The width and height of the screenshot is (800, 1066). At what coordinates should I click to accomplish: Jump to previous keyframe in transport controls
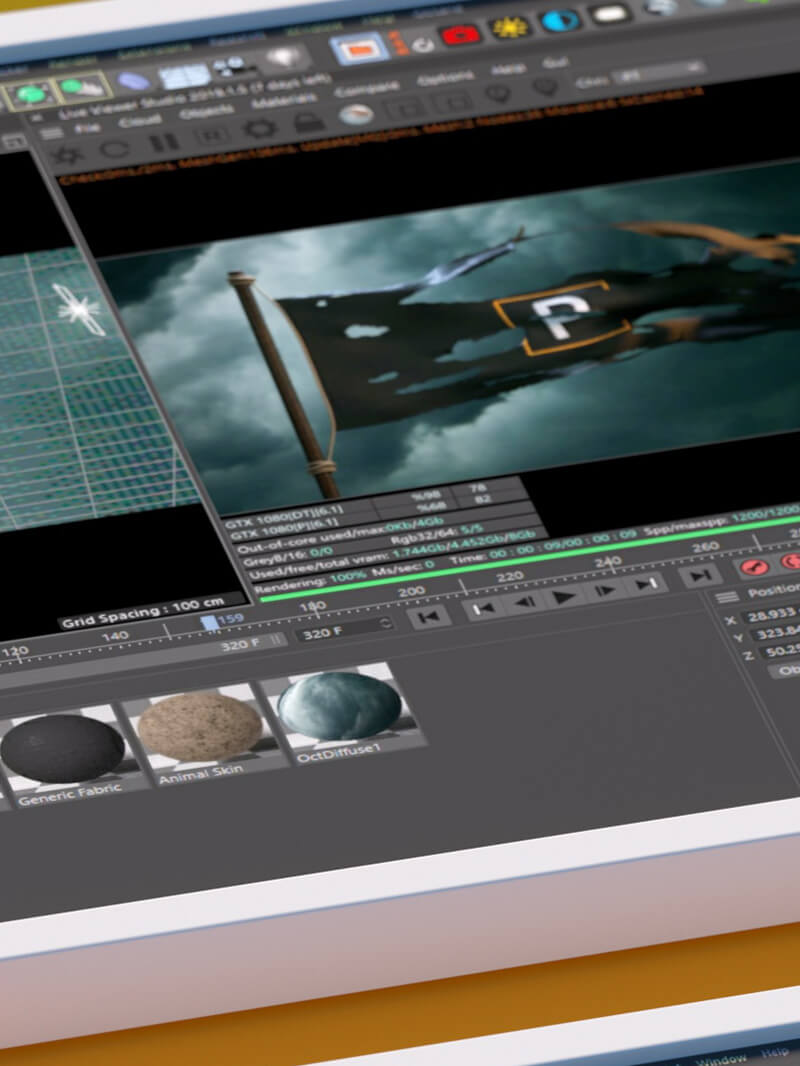click(x=483, y=608)
